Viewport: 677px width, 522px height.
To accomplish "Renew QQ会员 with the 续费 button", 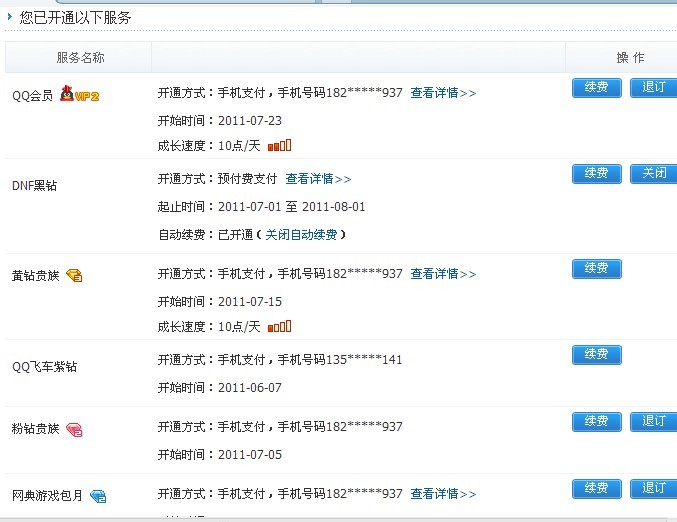I will 597,88.
